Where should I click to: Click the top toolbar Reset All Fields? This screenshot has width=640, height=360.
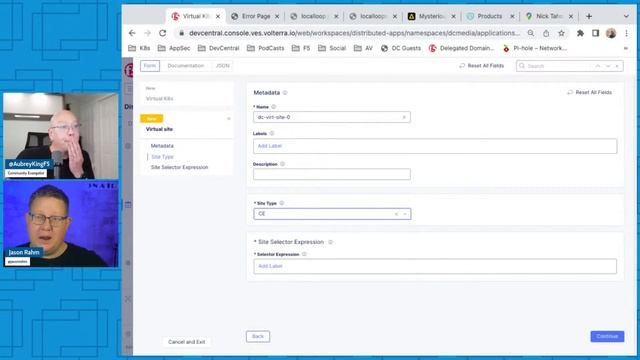click(482, 66)
